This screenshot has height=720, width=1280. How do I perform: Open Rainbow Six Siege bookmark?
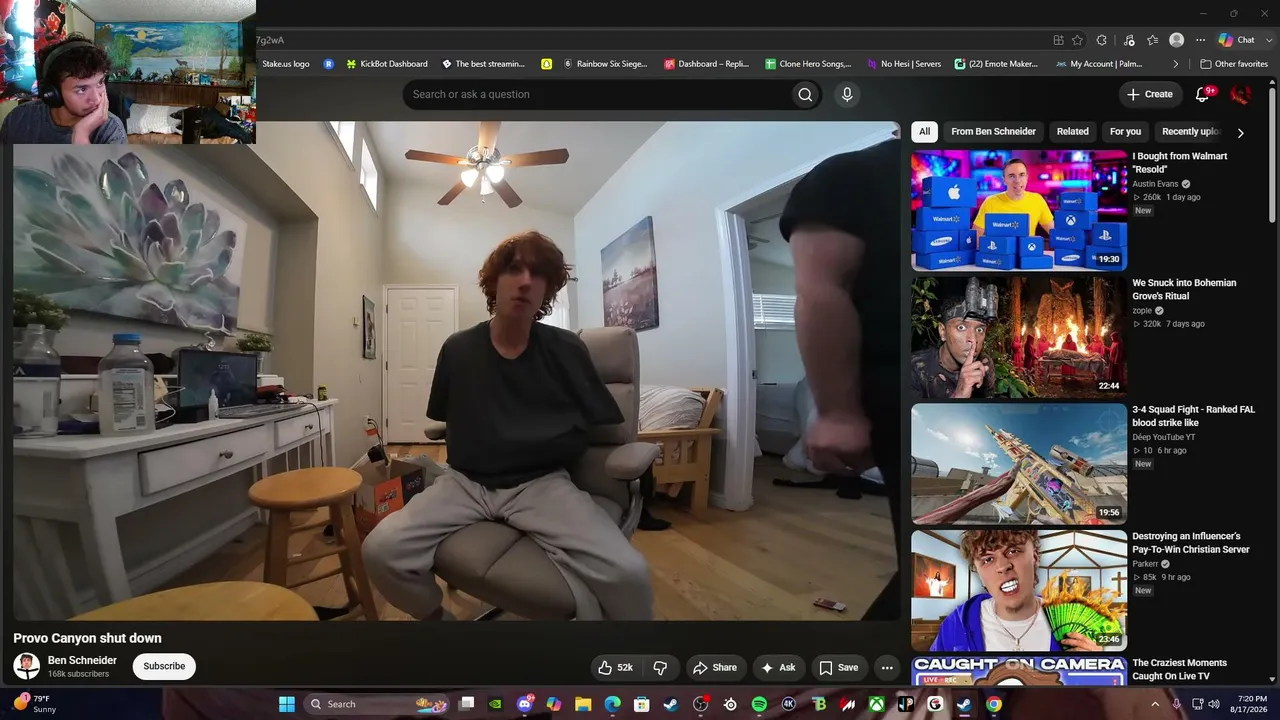coord(605,64)
